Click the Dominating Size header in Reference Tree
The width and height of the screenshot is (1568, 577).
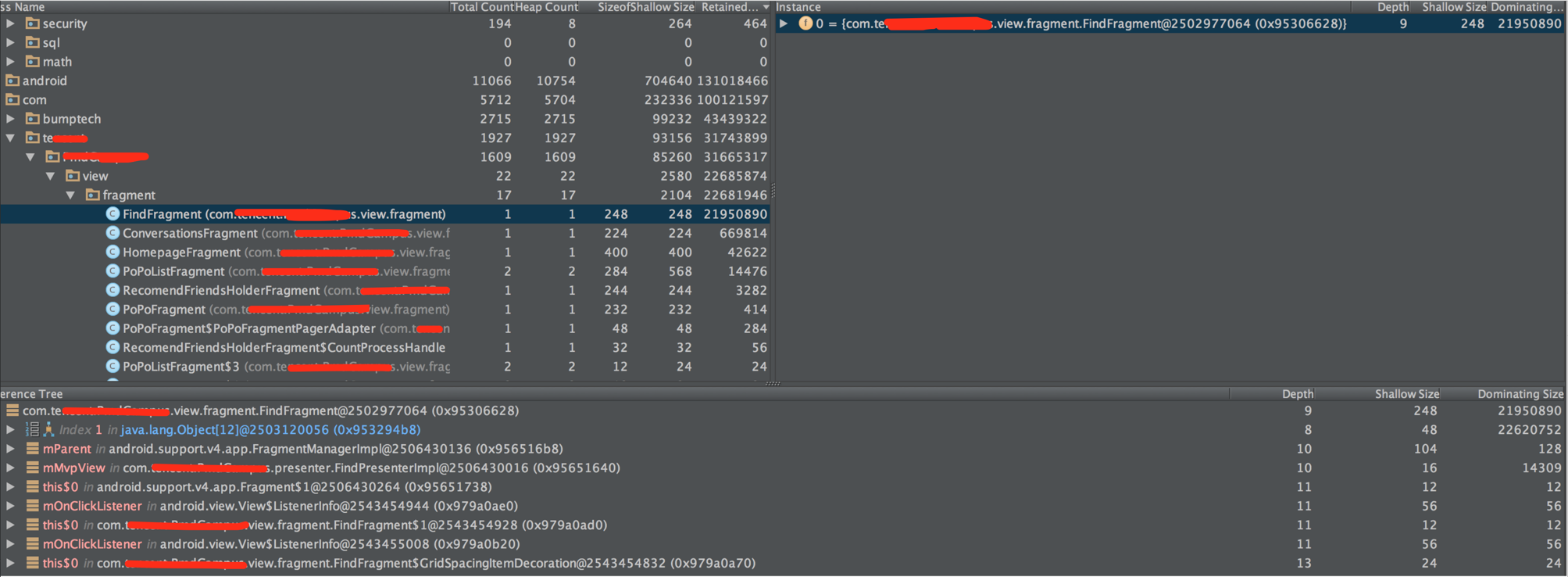1520,394
